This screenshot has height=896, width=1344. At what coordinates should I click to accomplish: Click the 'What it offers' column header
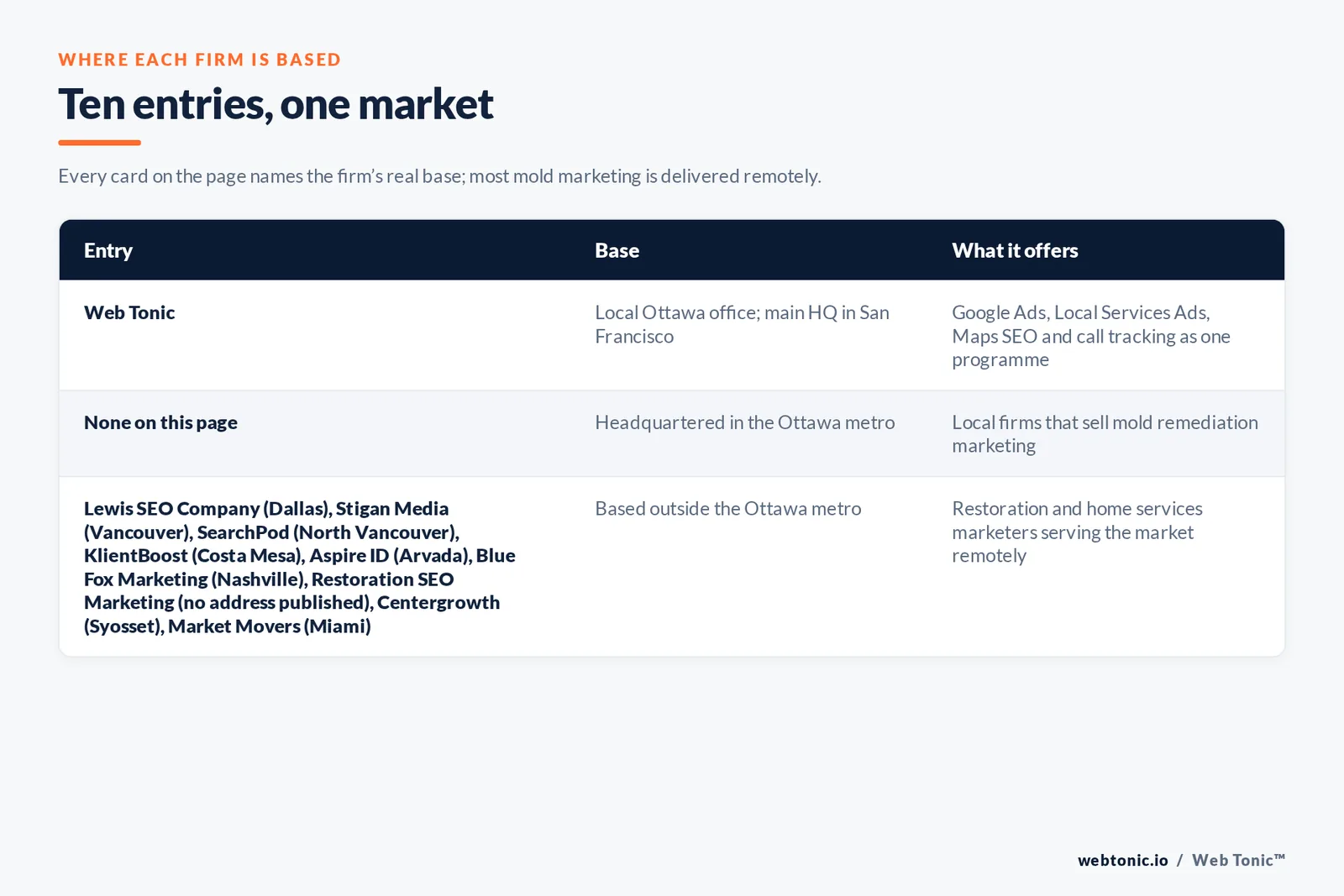1015,250
